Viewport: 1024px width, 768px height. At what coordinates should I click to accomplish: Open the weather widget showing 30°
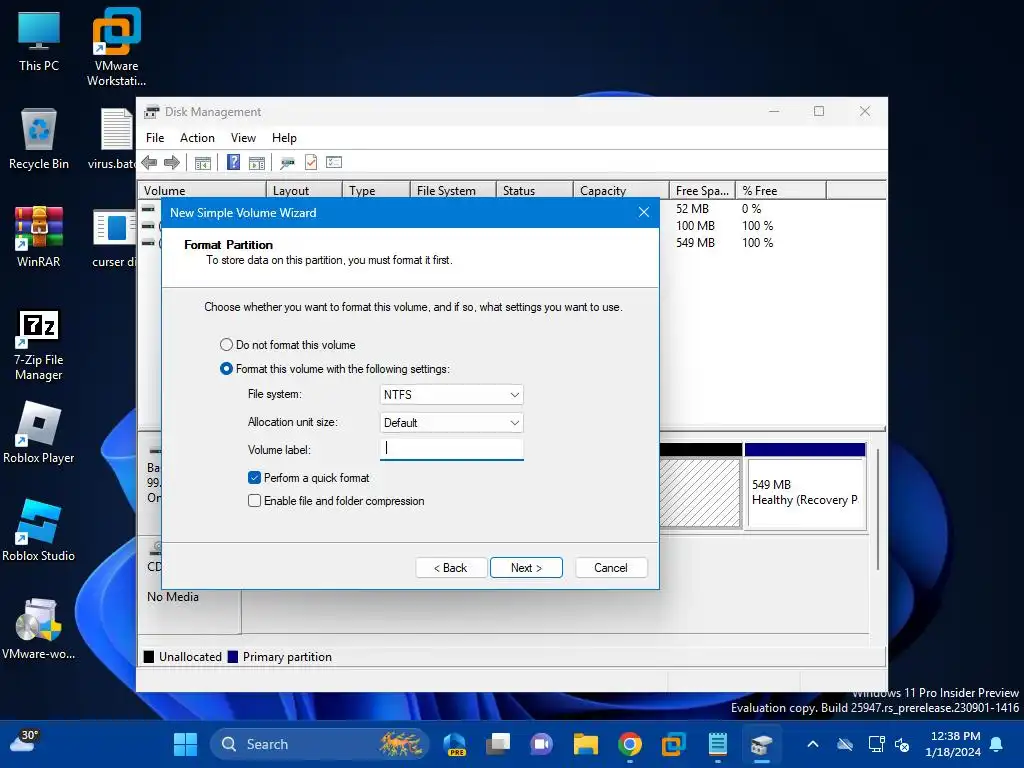coord(25,743)
